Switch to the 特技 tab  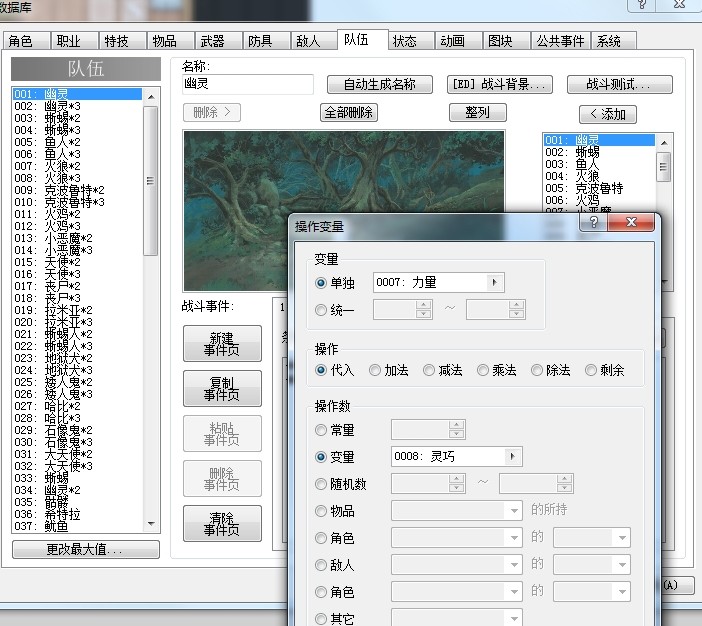click(x=122, y=41)
